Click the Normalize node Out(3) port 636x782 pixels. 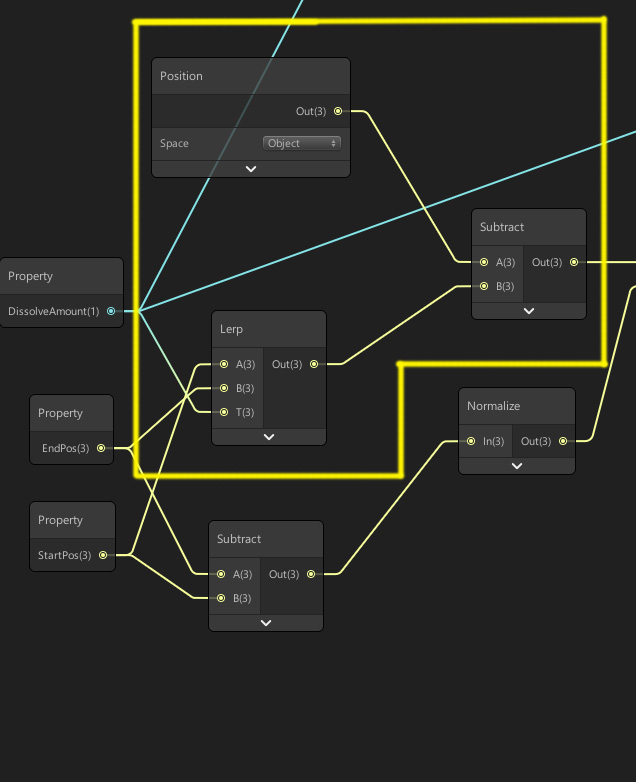click(563, 441)
